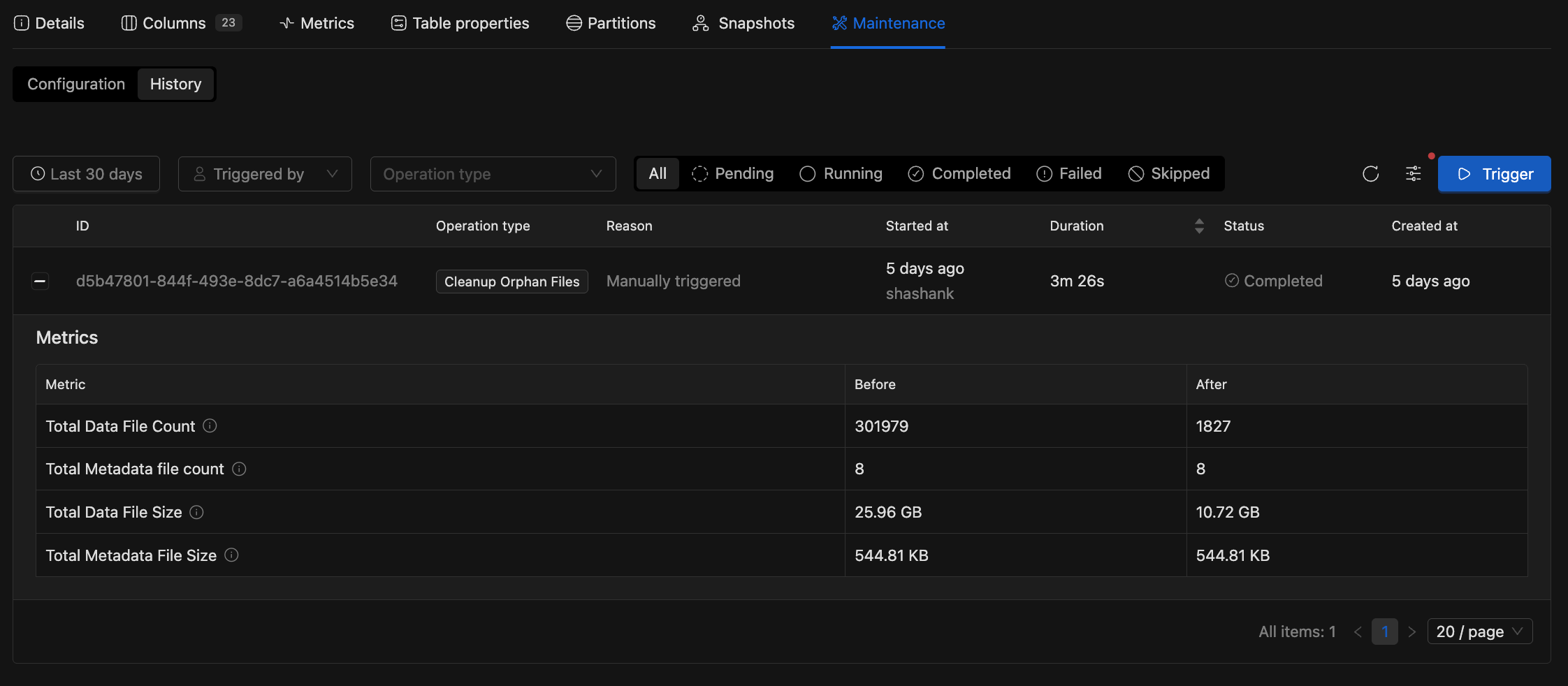Sort the list by Duration

1198,226
